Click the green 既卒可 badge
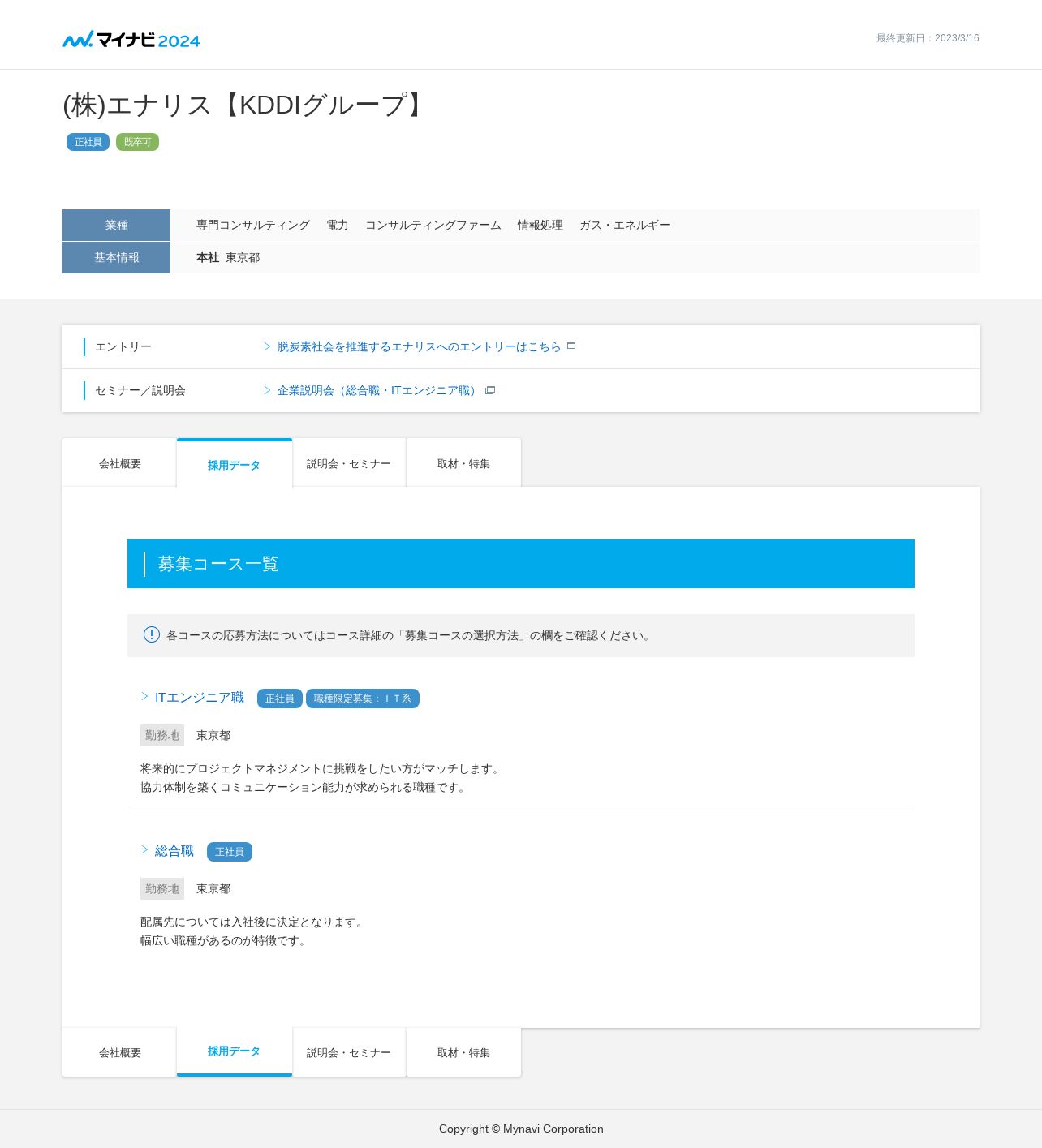Screen dimensions: 1042x1148 tap(137, 142)
